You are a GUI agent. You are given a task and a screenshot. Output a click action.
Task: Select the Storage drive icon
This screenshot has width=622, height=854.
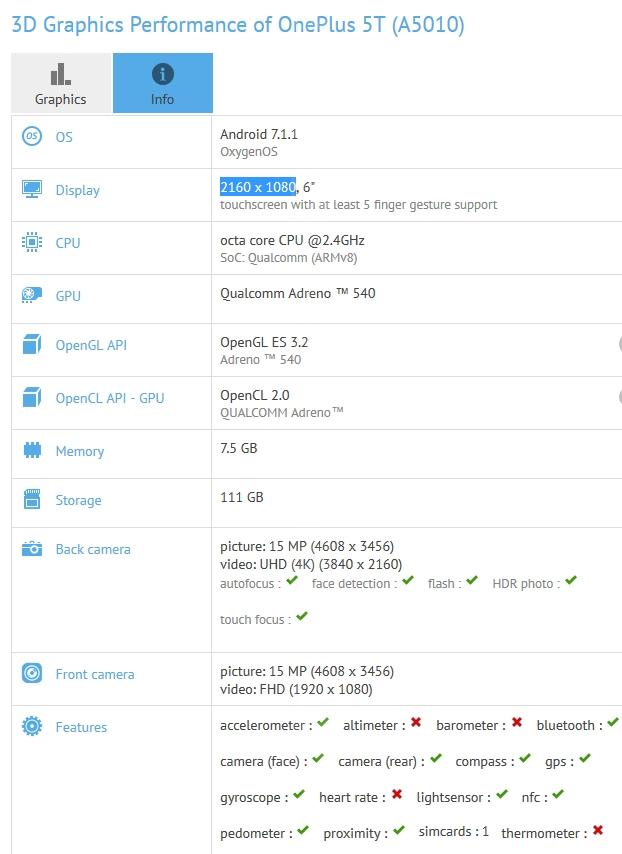coord(32,500)
